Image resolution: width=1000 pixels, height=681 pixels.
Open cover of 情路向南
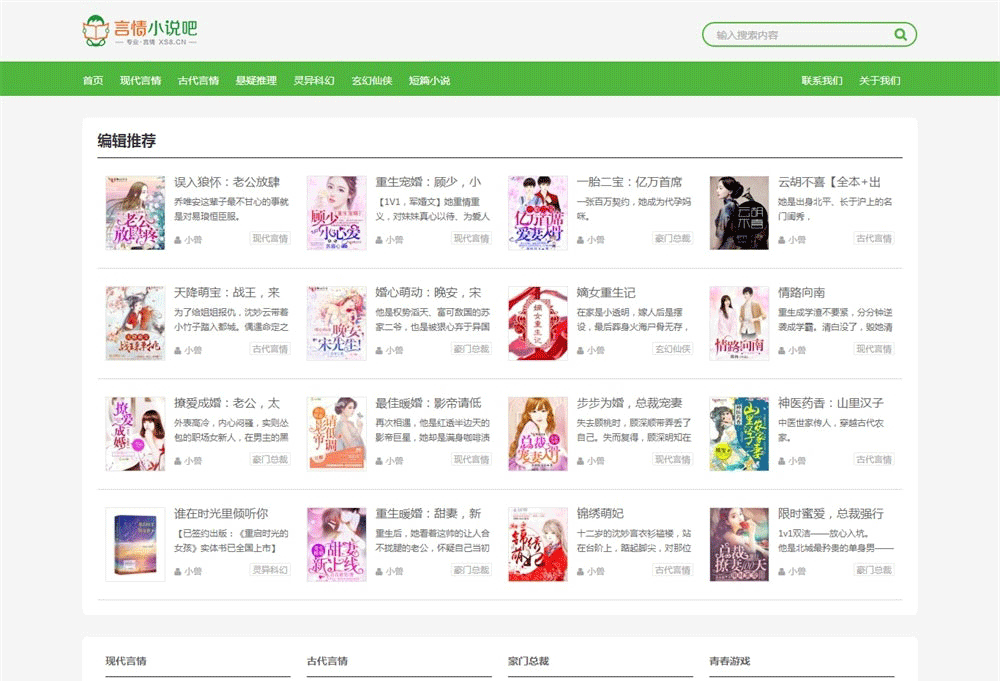[739, 323]
